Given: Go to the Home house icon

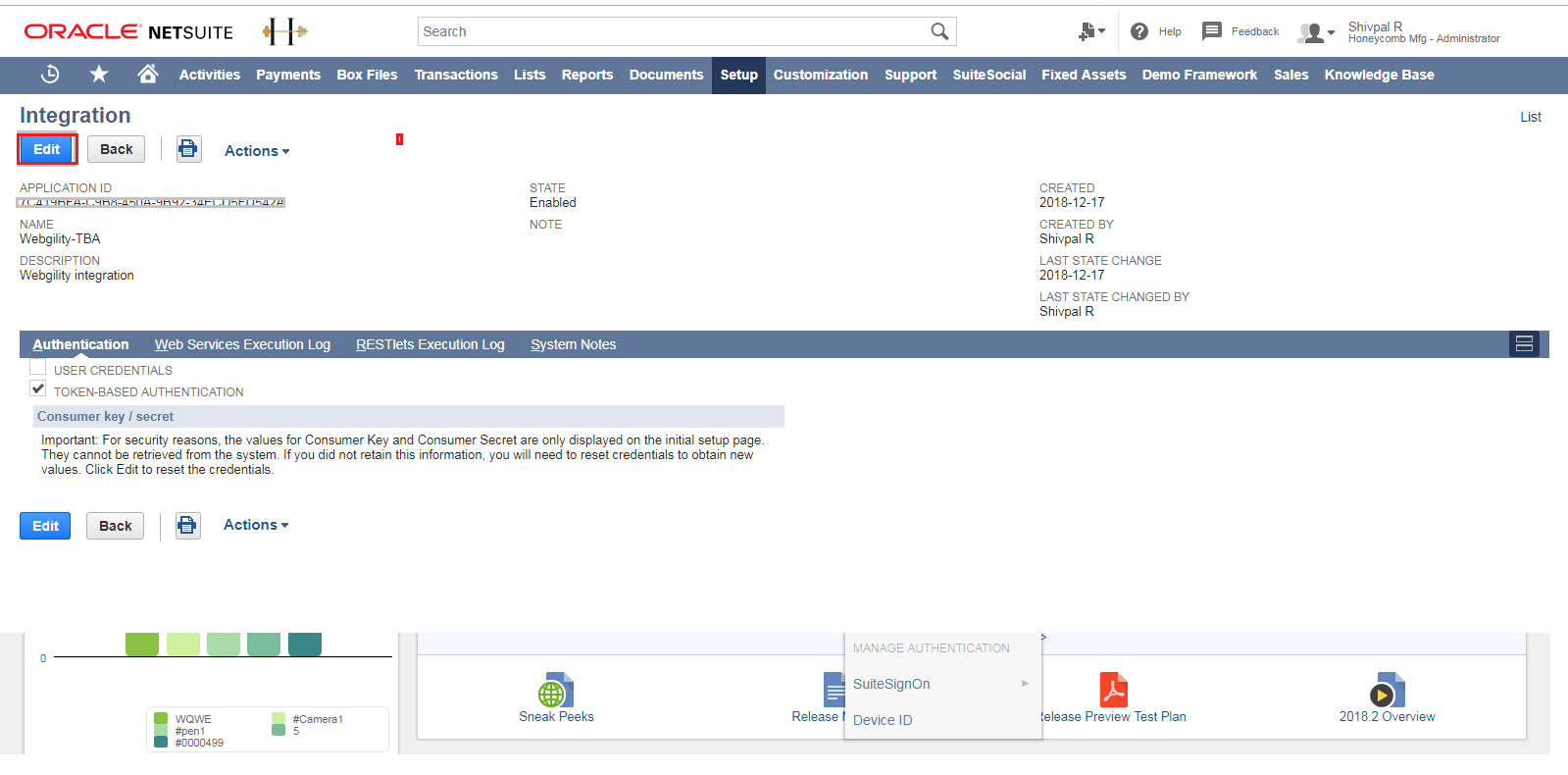Looking at the screenshot, I should (148, 74).
